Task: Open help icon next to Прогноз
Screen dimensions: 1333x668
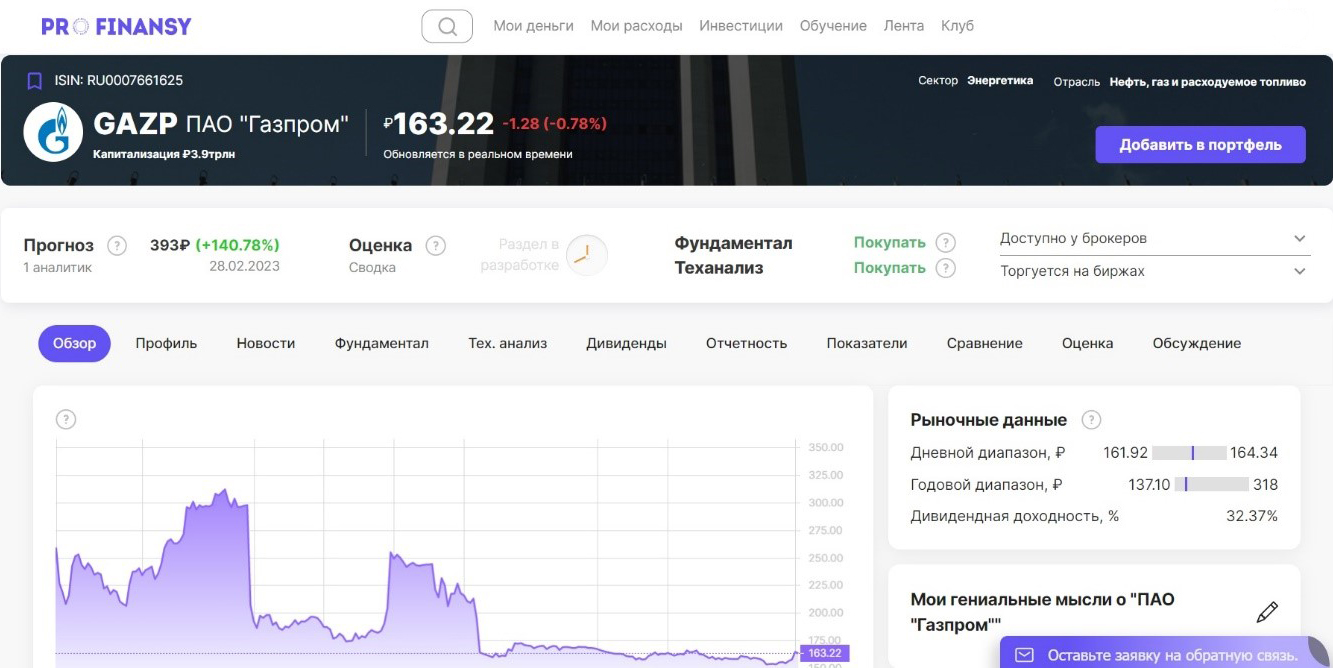Action: [x=117, y=246]
